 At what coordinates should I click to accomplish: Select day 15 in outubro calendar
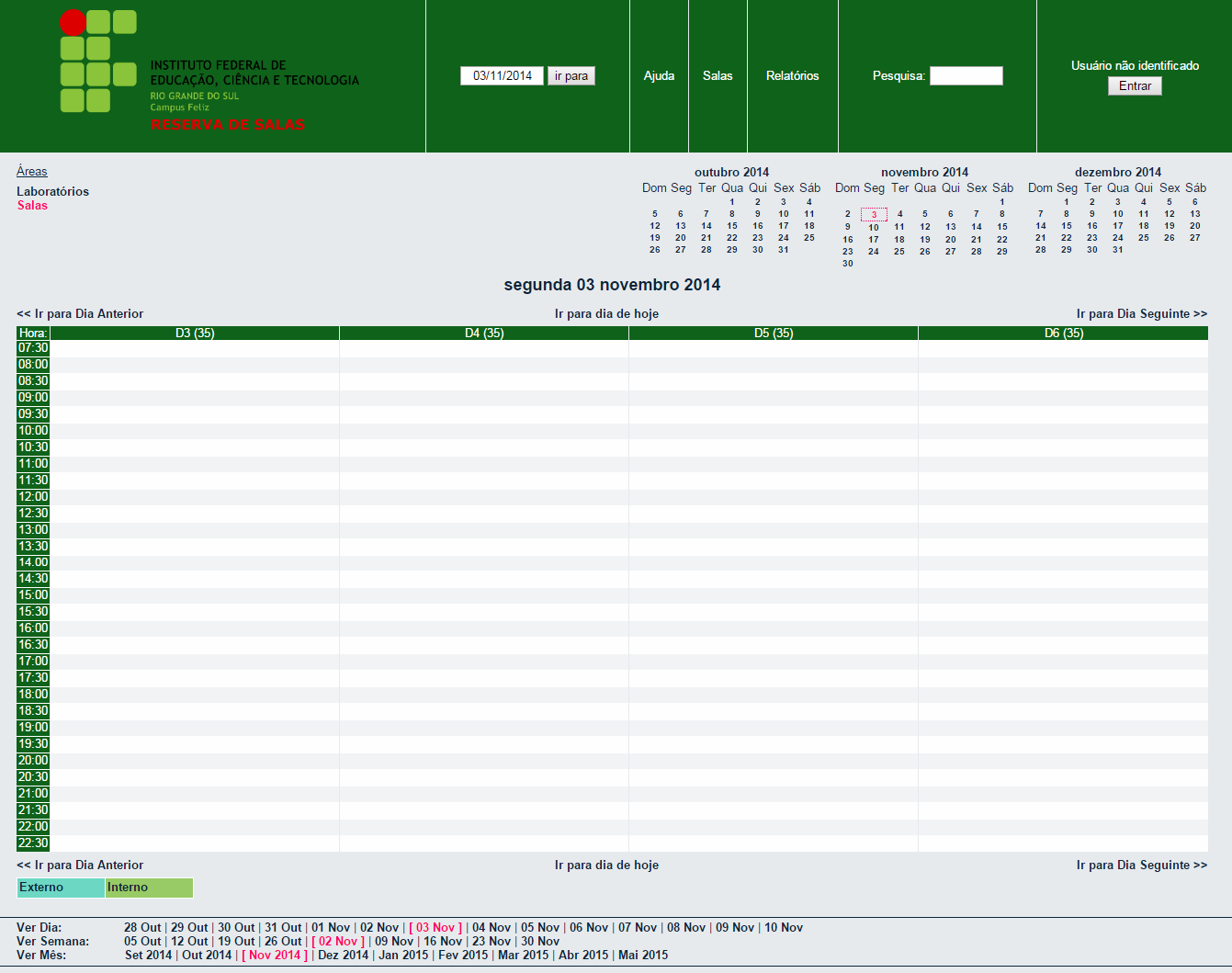(x=732, y=226)
